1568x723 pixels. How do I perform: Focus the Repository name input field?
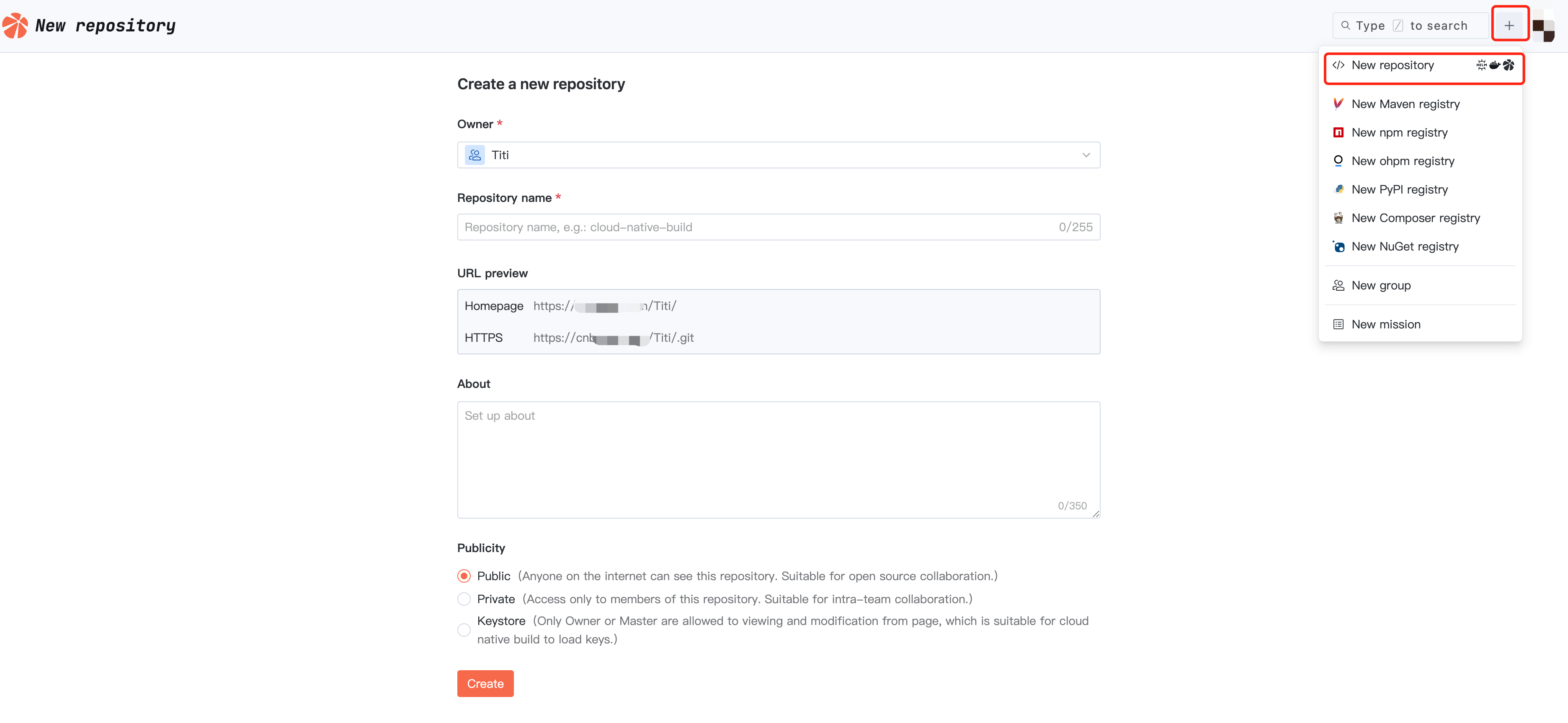[x=755, y=227]
